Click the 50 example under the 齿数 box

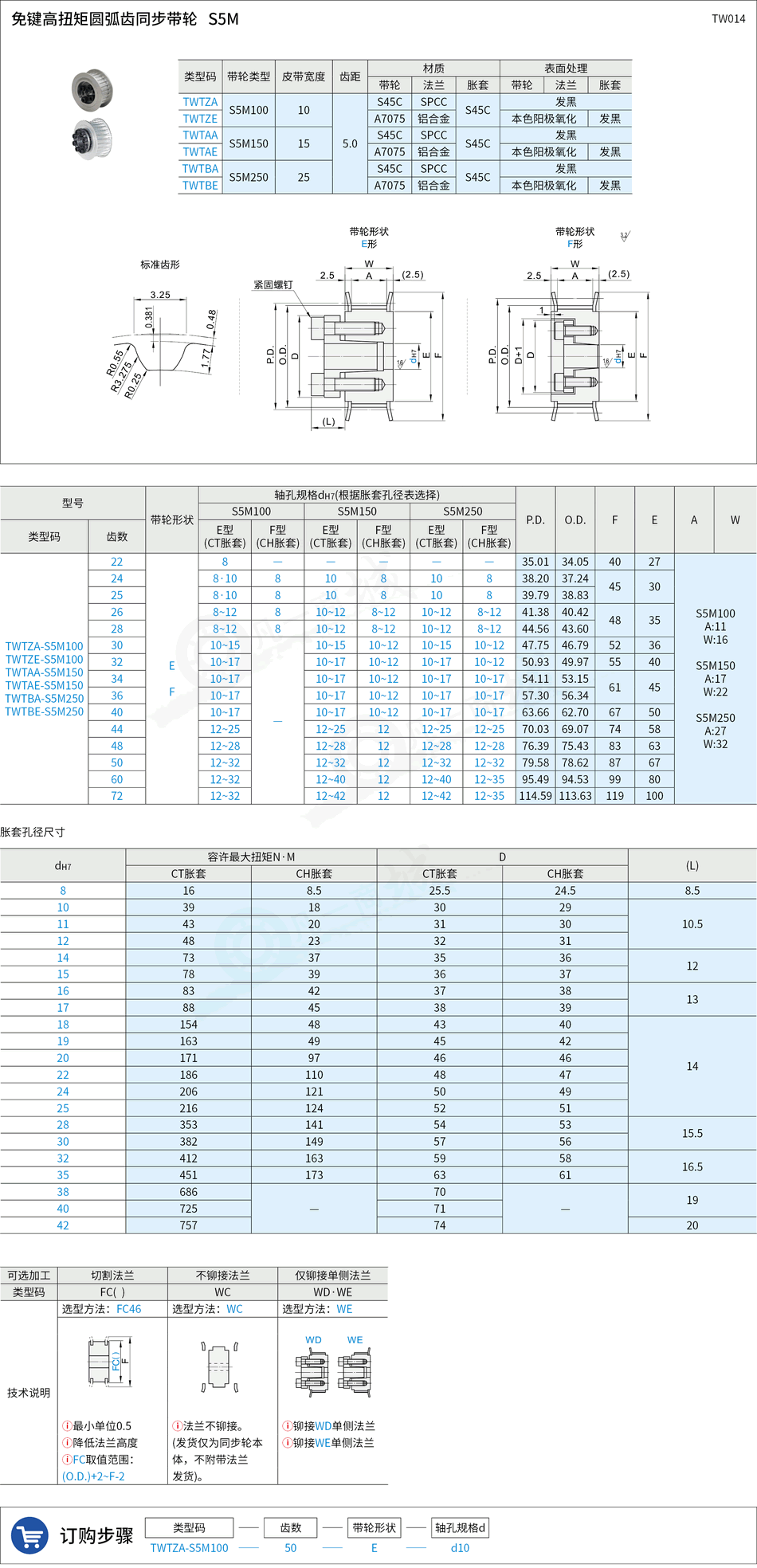(291, 1548)
